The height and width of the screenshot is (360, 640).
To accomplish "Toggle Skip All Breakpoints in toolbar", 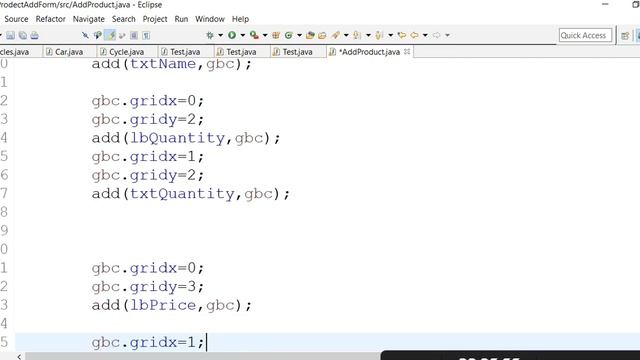I will click(x=85, y=36).
